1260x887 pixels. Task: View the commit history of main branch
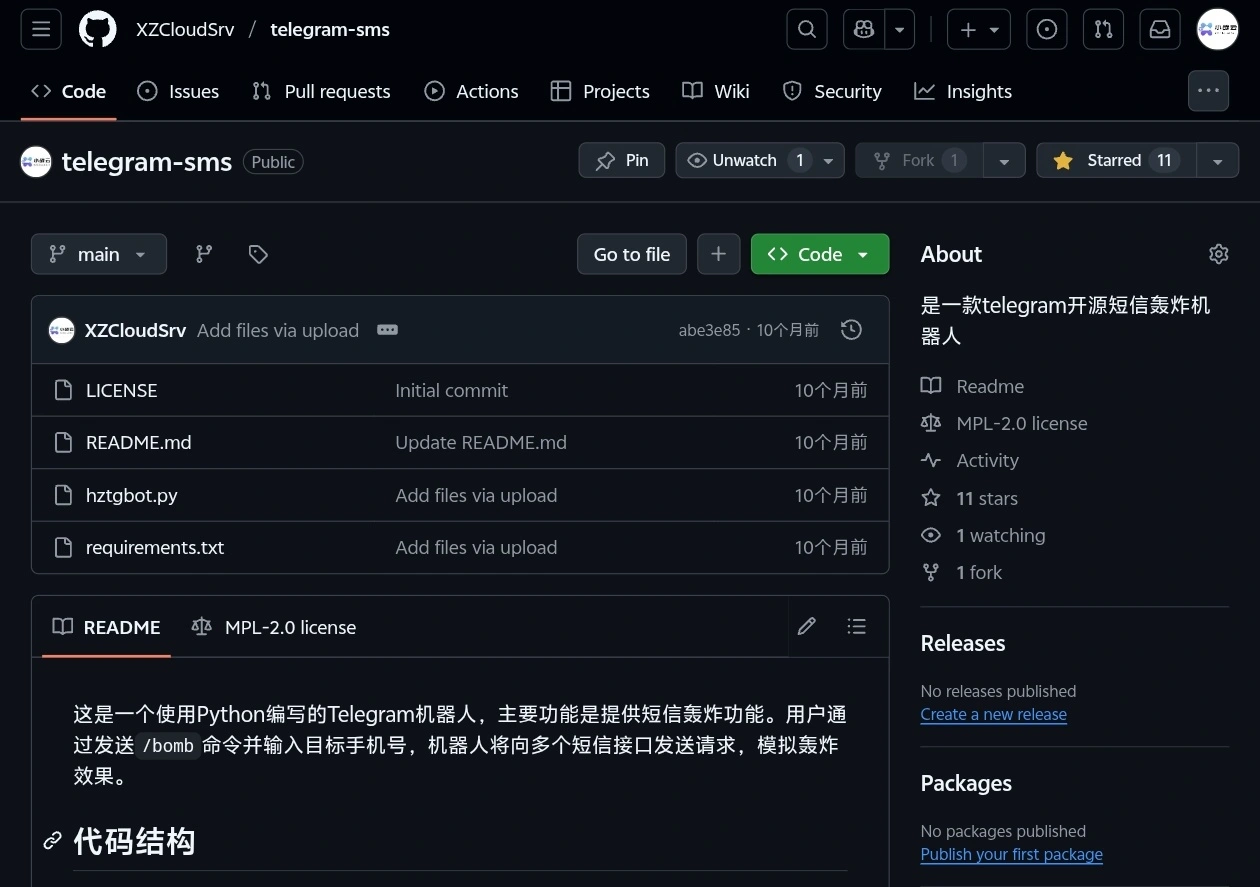point(850,329)
